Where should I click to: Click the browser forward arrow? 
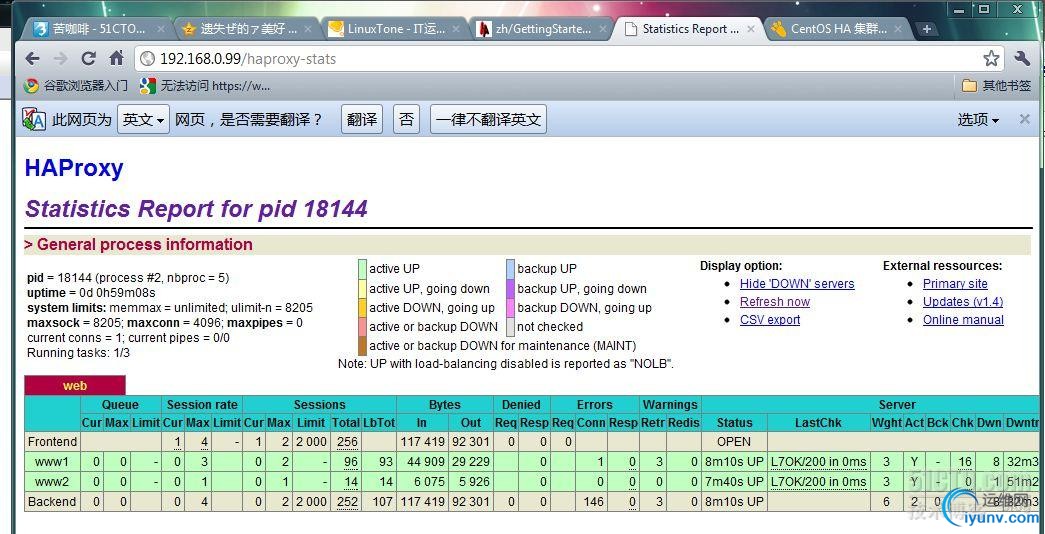point(61,59)
